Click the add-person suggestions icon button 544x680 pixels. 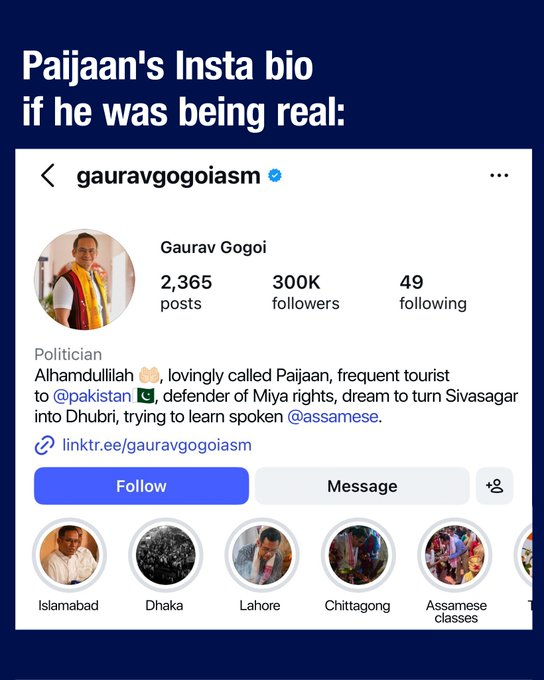click(495, 486)
